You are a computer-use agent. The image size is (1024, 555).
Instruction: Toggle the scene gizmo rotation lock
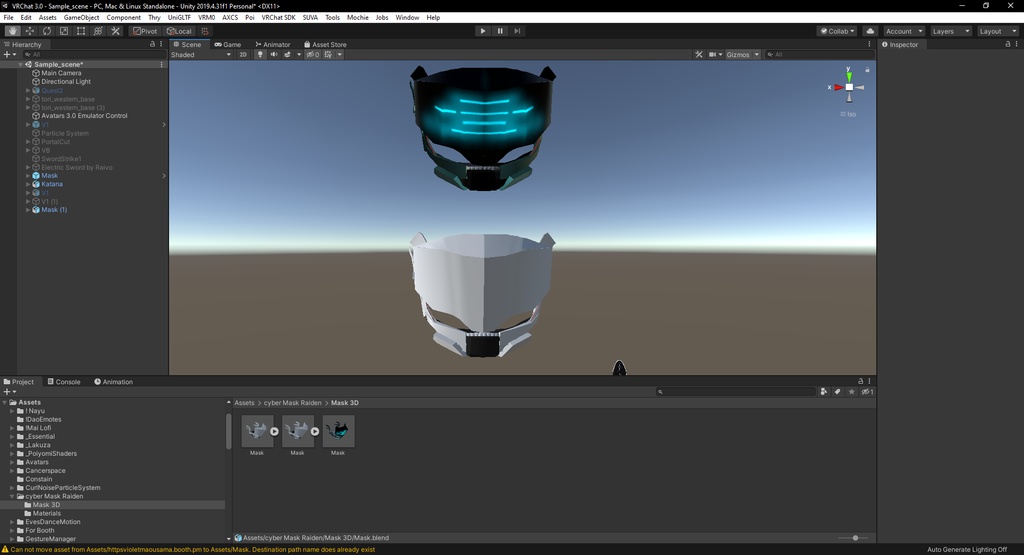[x=867, y=69]
